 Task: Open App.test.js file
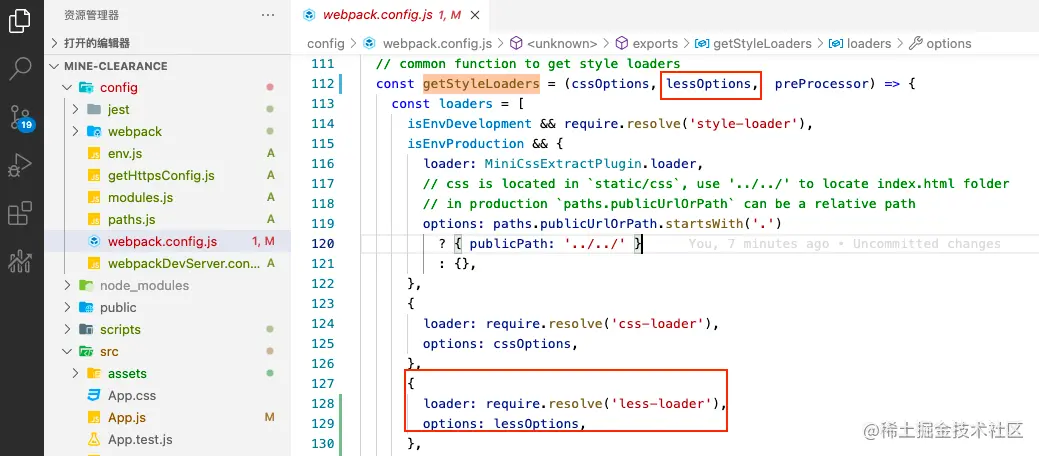point(140,439)
